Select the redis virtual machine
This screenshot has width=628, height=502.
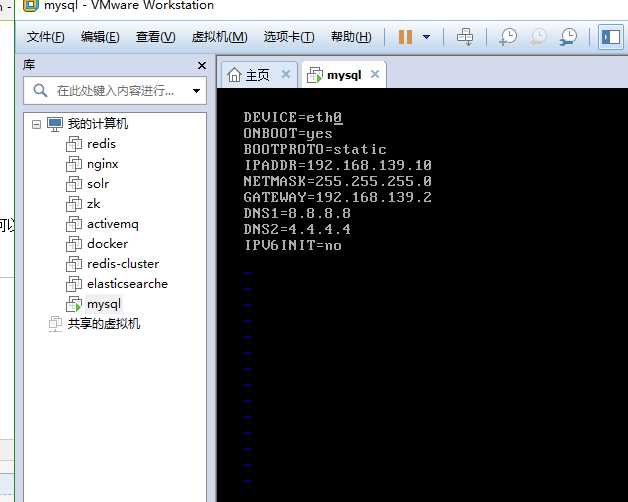[x=101, y=143]
